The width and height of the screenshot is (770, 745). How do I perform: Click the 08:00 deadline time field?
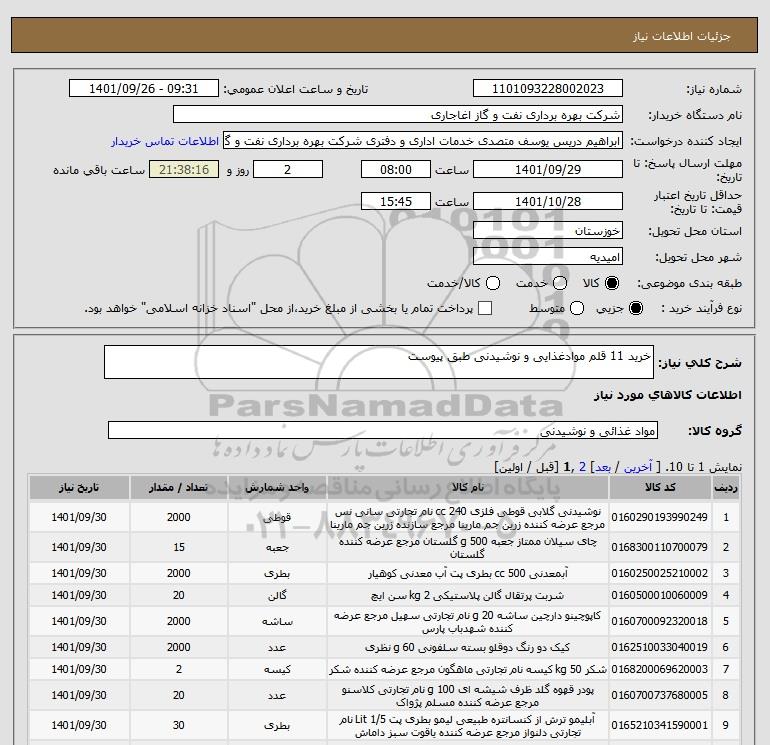tap(396, 169)
